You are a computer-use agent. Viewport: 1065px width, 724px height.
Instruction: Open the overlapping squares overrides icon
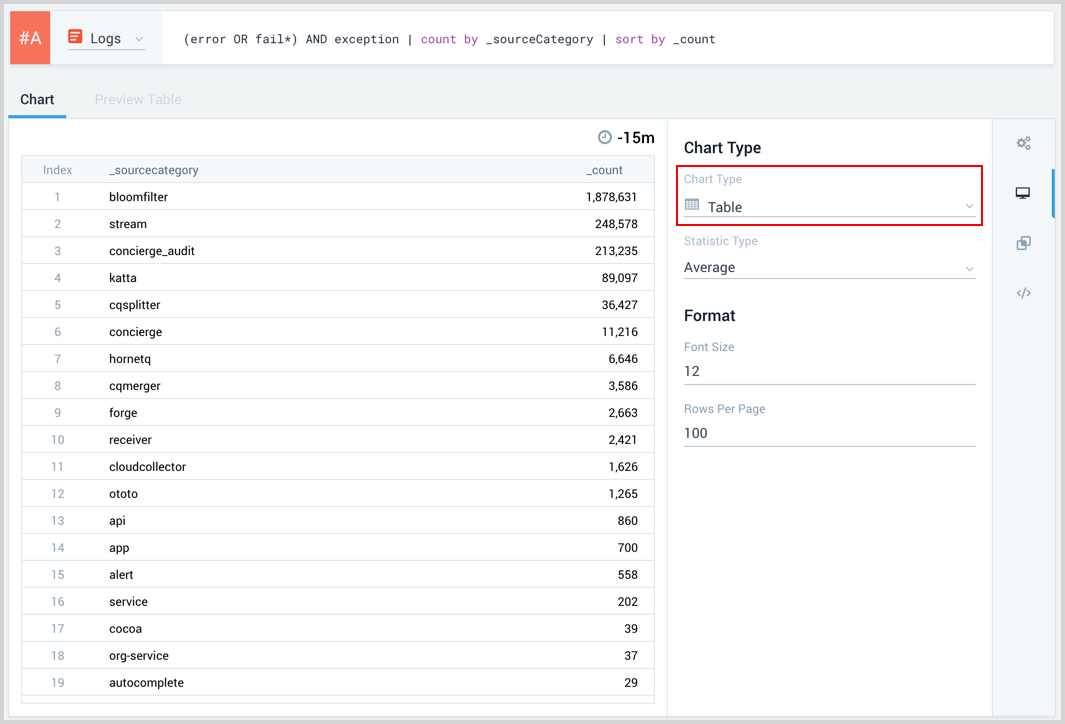(x=1023, y=243)
